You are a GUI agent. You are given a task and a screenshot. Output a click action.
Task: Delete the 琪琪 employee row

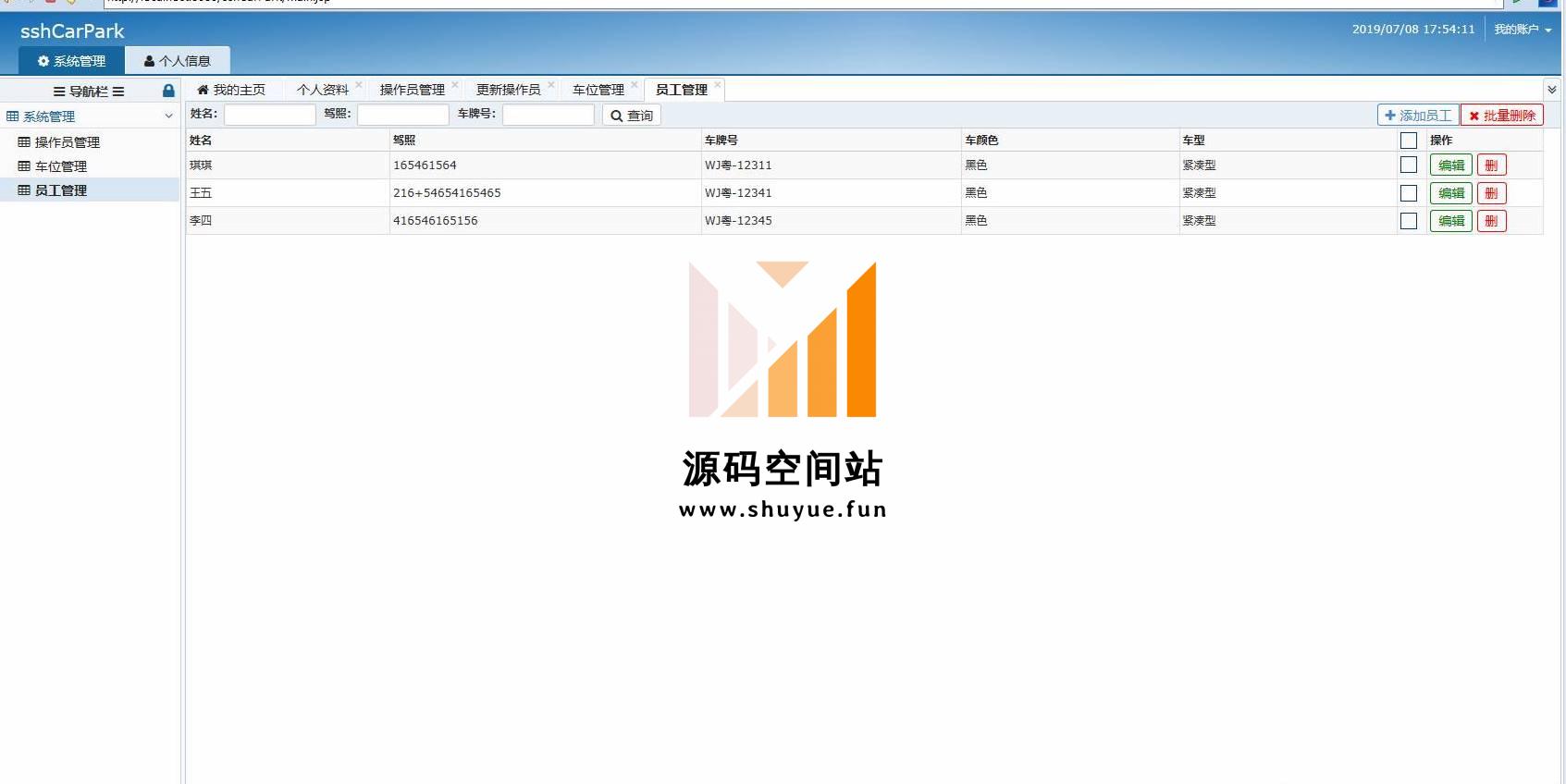pyautogui.click(x=1492, y=165)
